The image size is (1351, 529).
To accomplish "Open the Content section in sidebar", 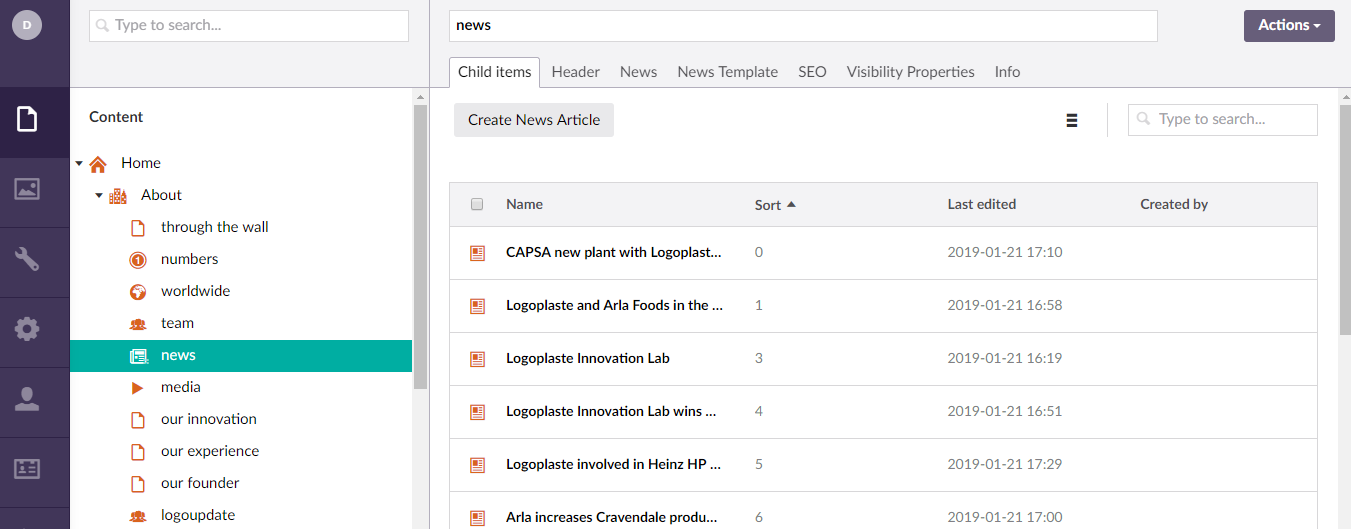I will pos(27,121).
